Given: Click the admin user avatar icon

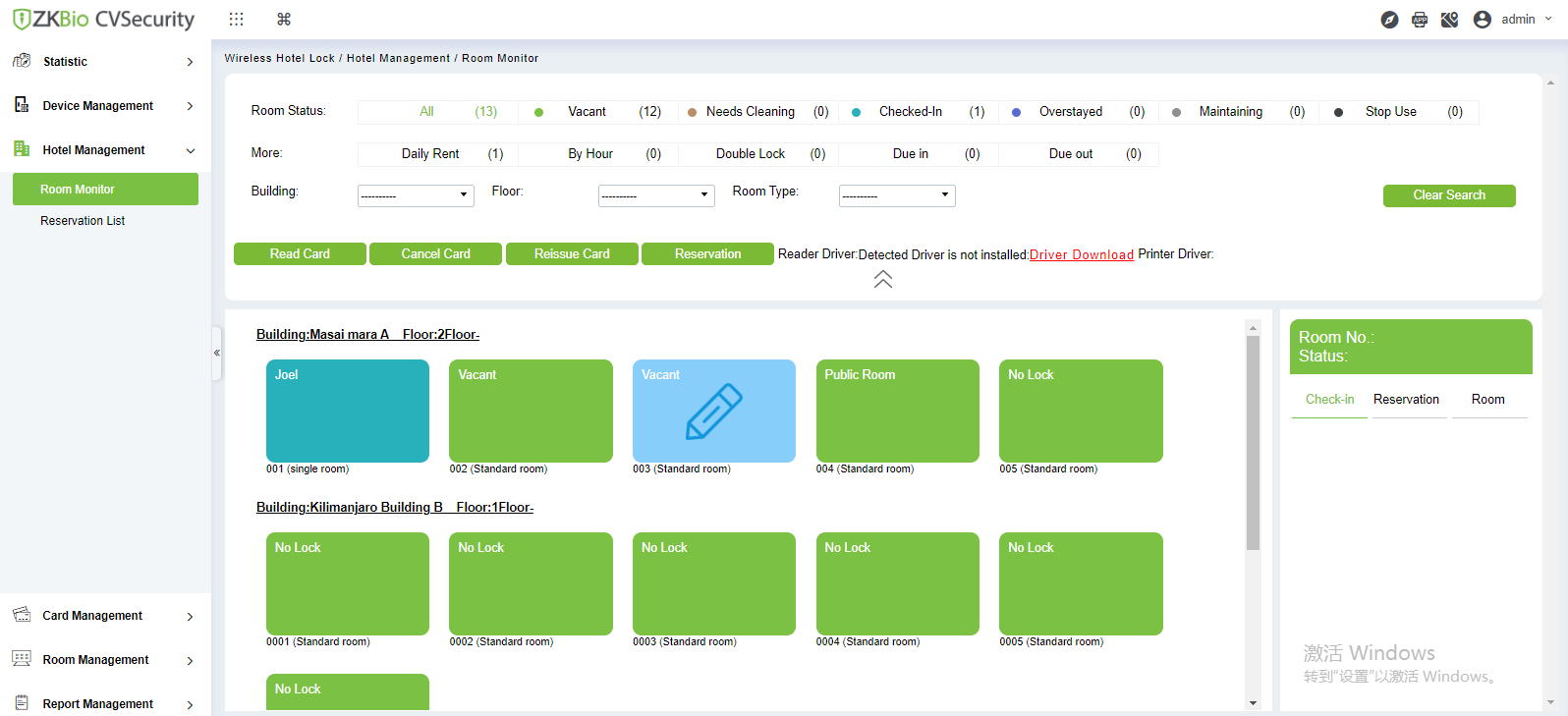Looking at the screenshot, I should (x=1483, y=20).
